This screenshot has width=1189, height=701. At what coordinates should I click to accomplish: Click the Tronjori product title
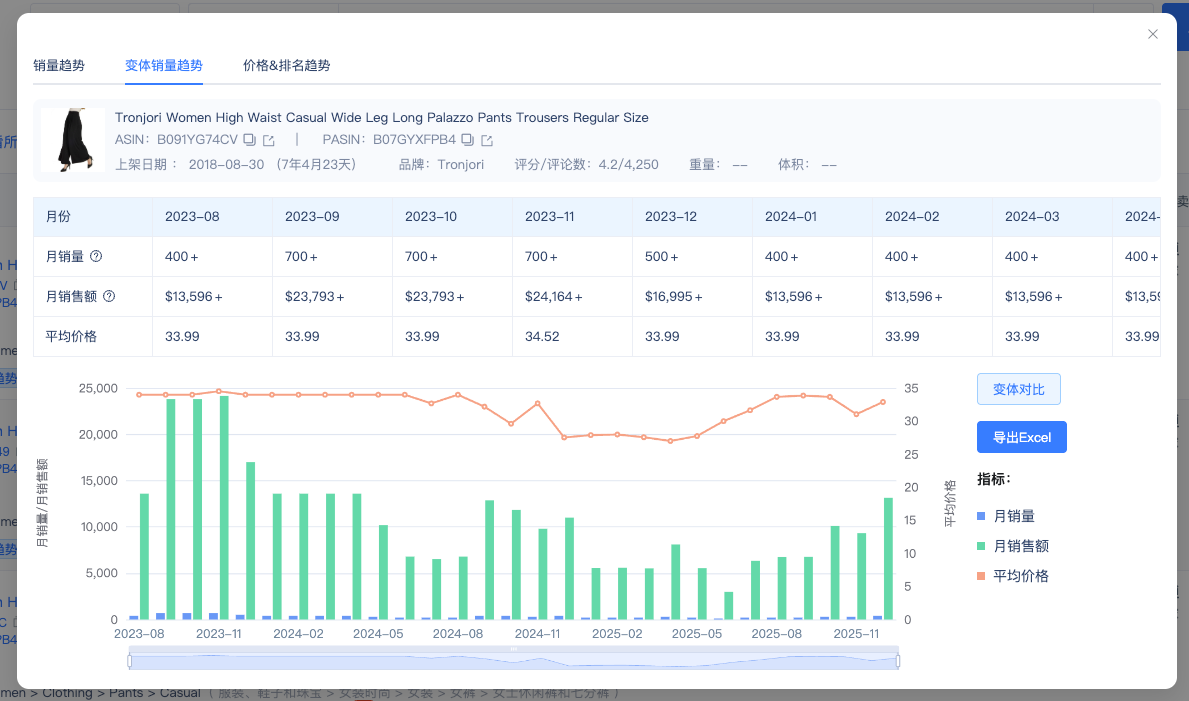coord(381,118)
